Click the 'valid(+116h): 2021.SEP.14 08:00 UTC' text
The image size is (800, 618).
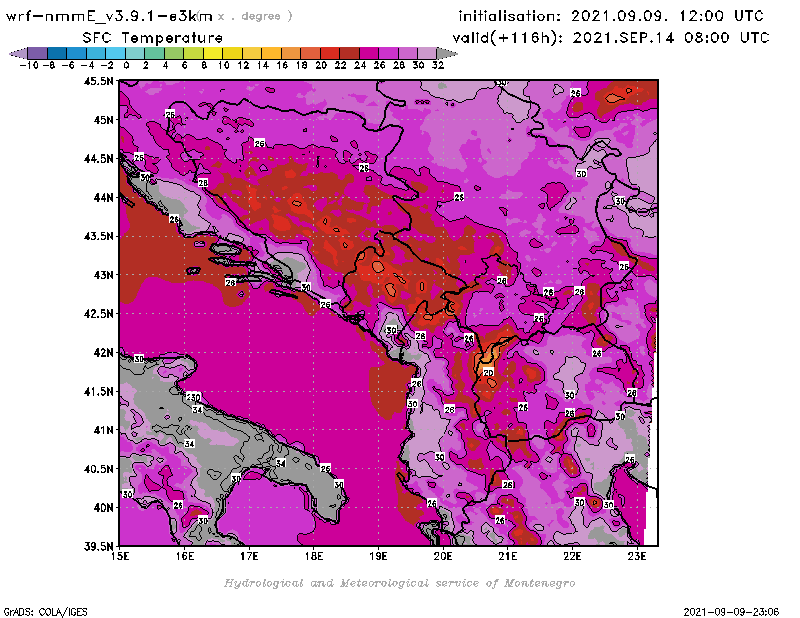click(611, 38)
